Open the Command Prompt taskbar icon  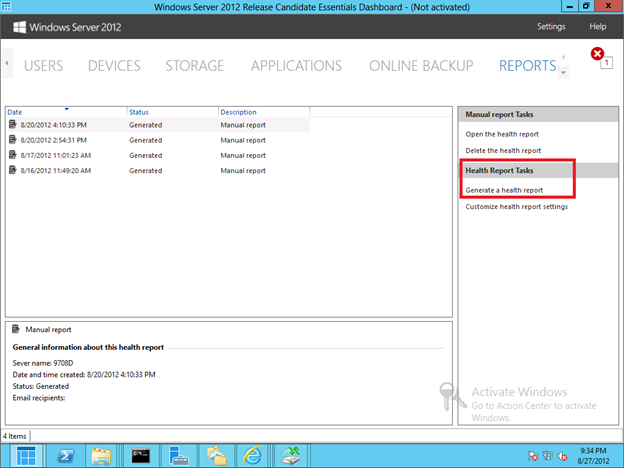pyautogui.click(x=141, y=456)
